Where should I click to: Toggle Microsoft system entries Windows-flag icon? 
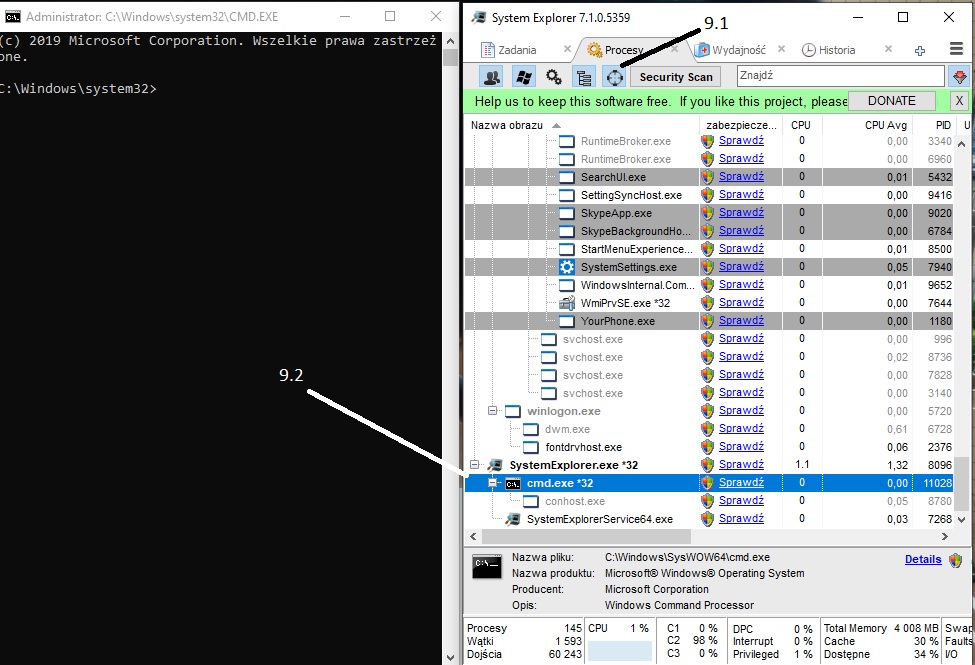(x=524, y=77)
